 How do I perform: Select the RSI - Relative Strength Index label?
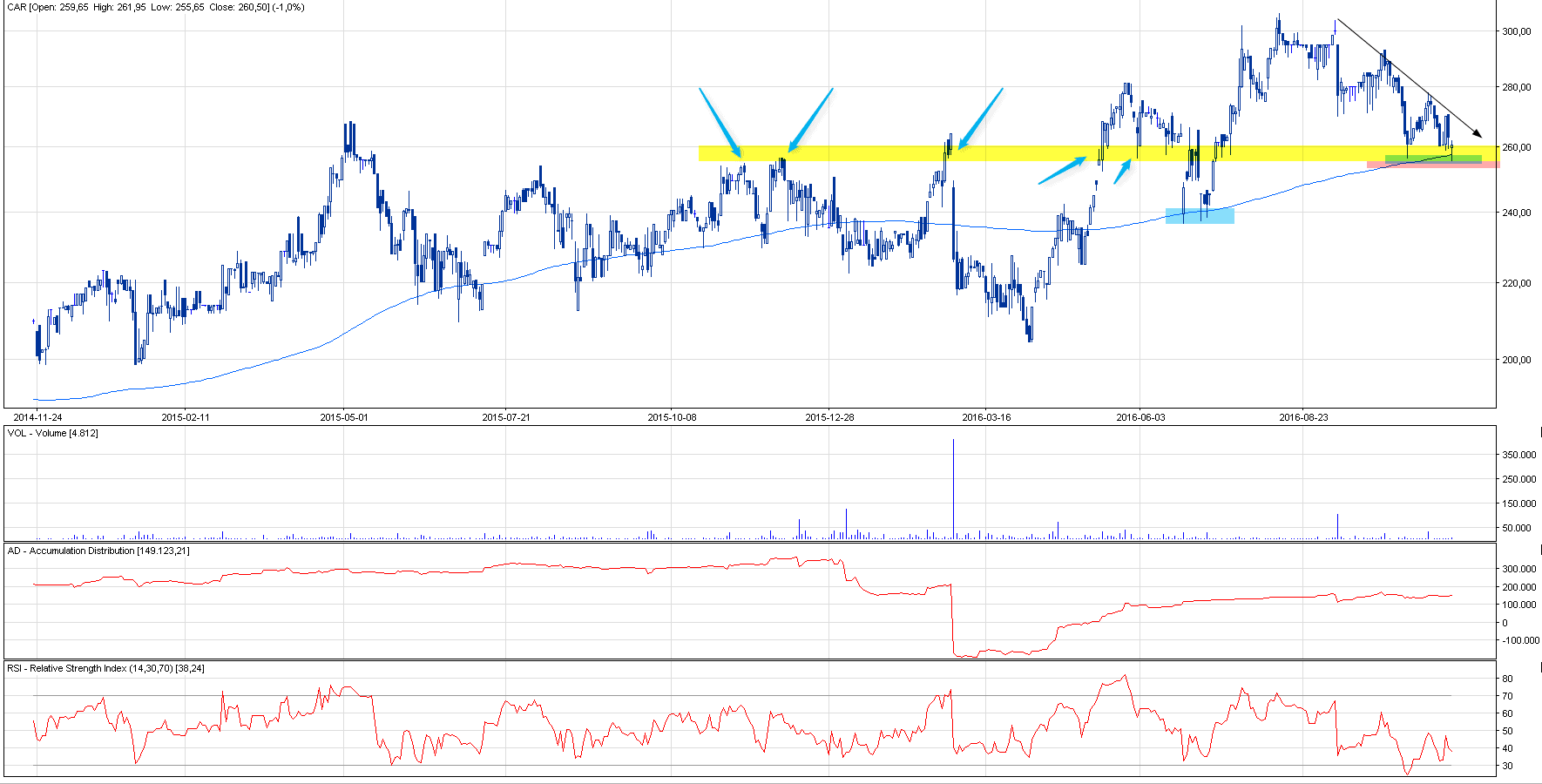pyautogui.click(x=105, y=668)
